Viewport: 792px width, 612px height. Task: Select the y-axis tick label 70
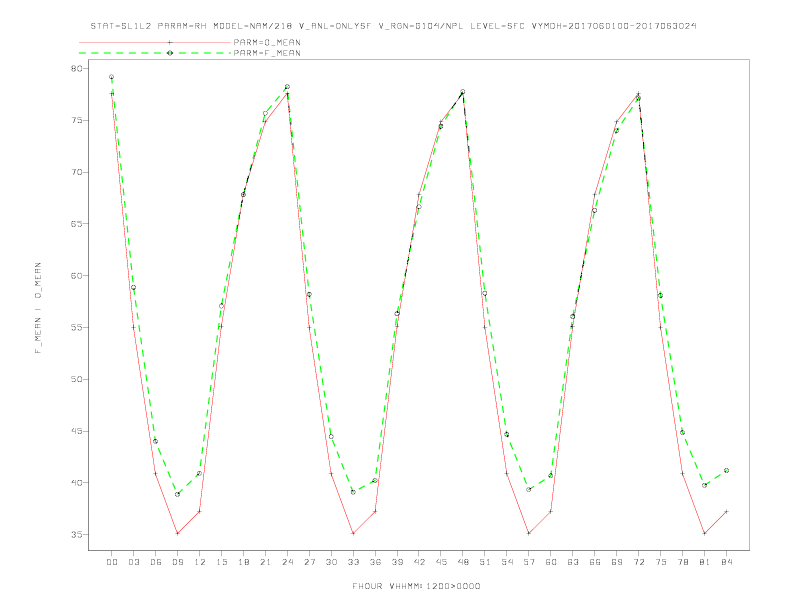point(77,172)
